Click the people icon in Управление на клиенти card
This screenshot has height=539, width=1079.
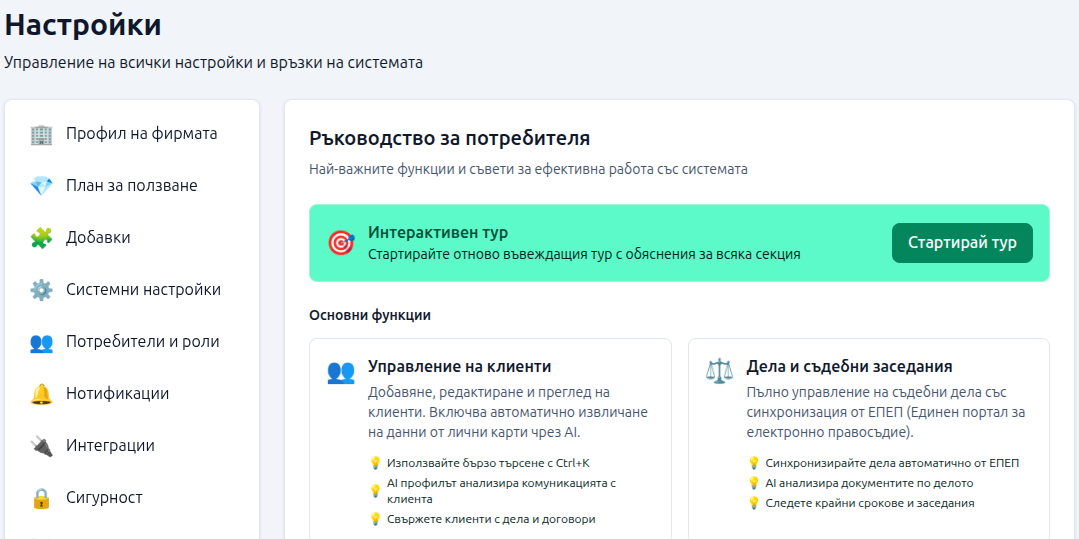tap(341, 372)
